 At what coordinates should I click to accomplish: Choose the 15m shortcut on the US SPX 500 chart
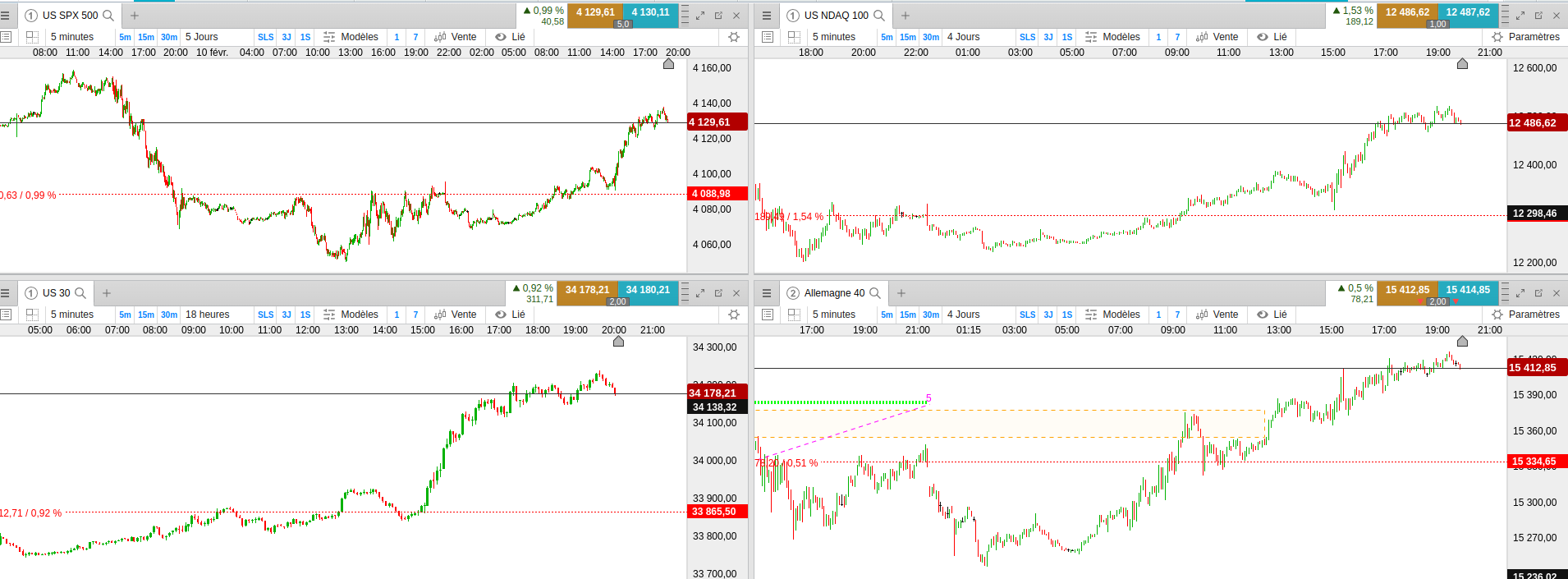pyautogui.click(x=146, y=37)
